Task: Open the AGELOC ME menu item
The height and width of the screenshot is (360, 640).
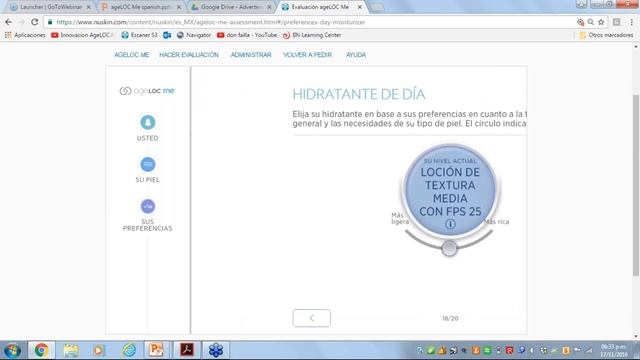Action: [131, 55]
